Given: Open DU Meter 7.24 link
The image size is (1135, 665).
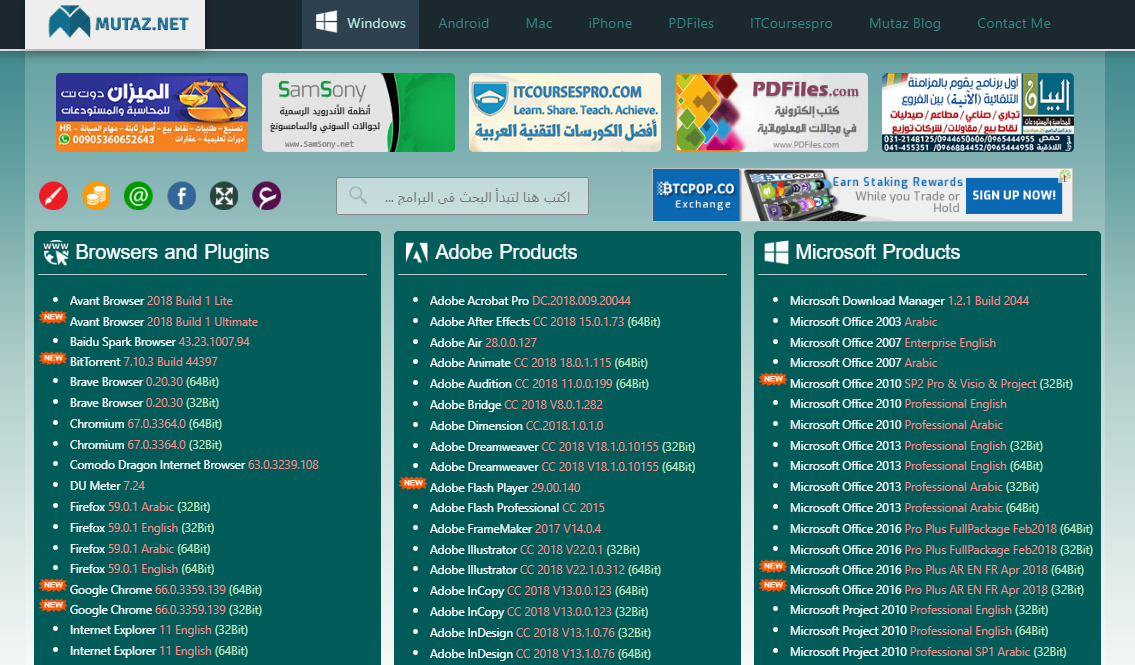Looking at the screenshot, I should pos(107,486).
